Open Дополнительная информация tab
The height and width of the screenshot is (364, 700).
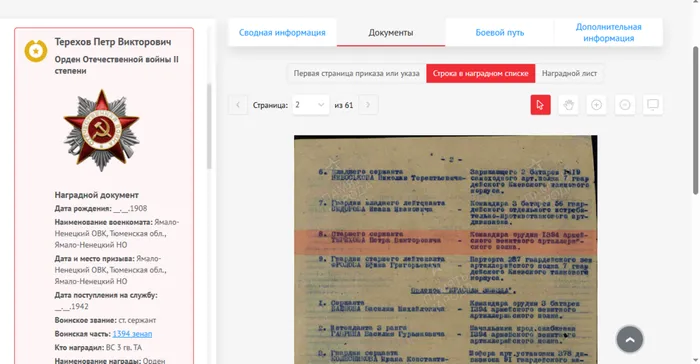coord(608,33)
